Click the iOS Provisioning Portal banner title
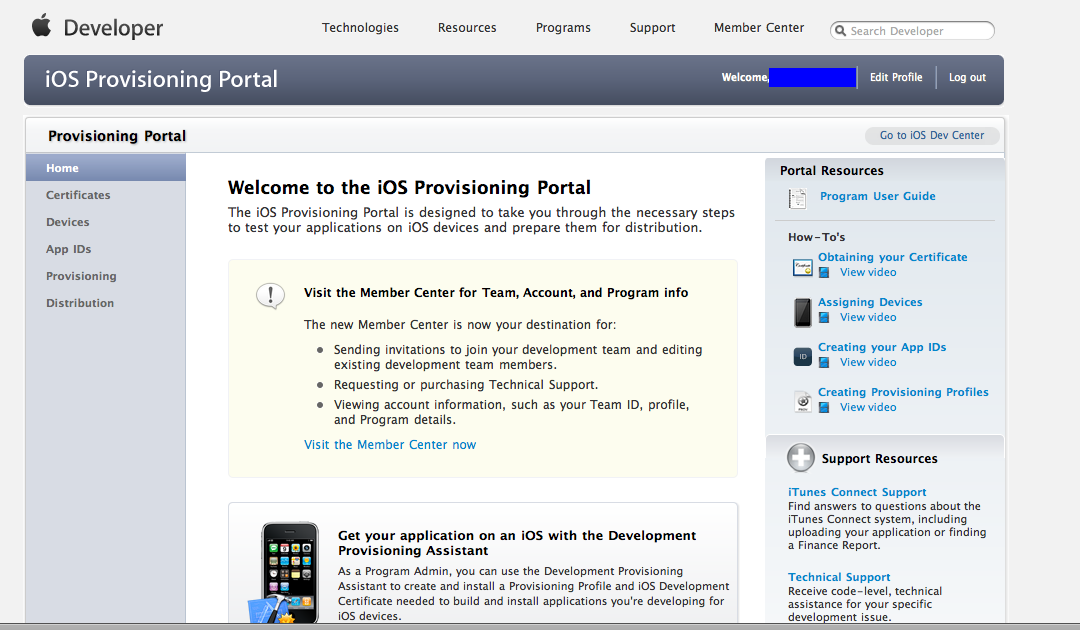This screenshot has height=630, width=1080. (x=161, y=79)
